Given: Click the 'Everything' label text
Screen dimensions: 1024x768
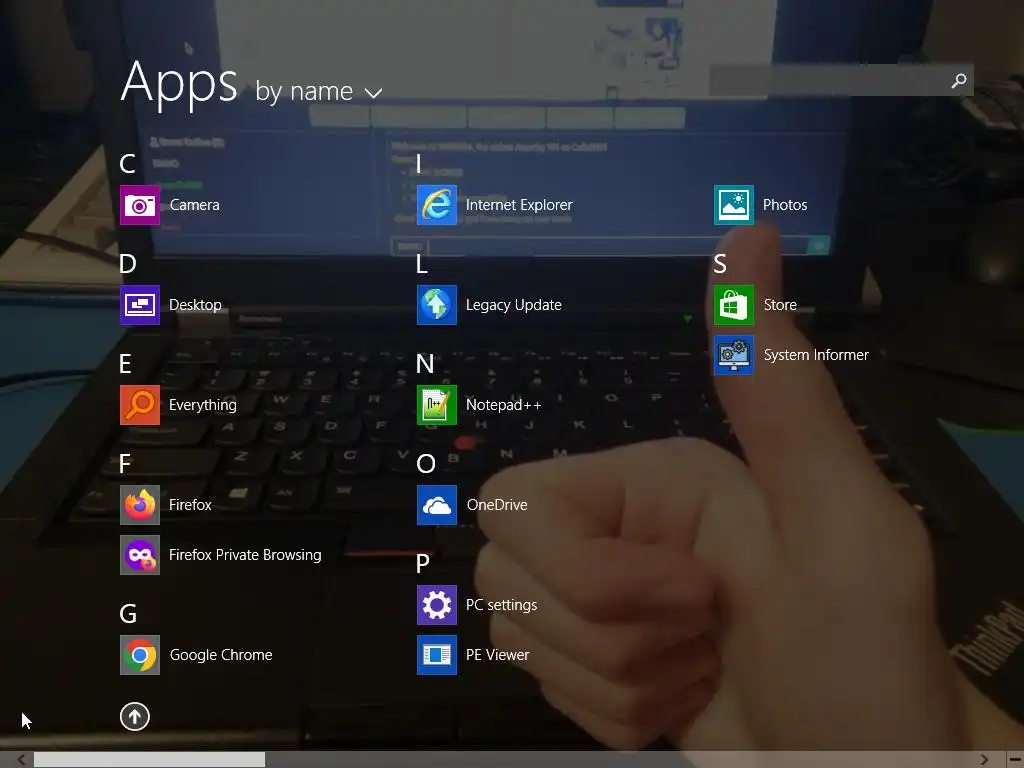Looking at the screenshot, I should tap(203, 405).
